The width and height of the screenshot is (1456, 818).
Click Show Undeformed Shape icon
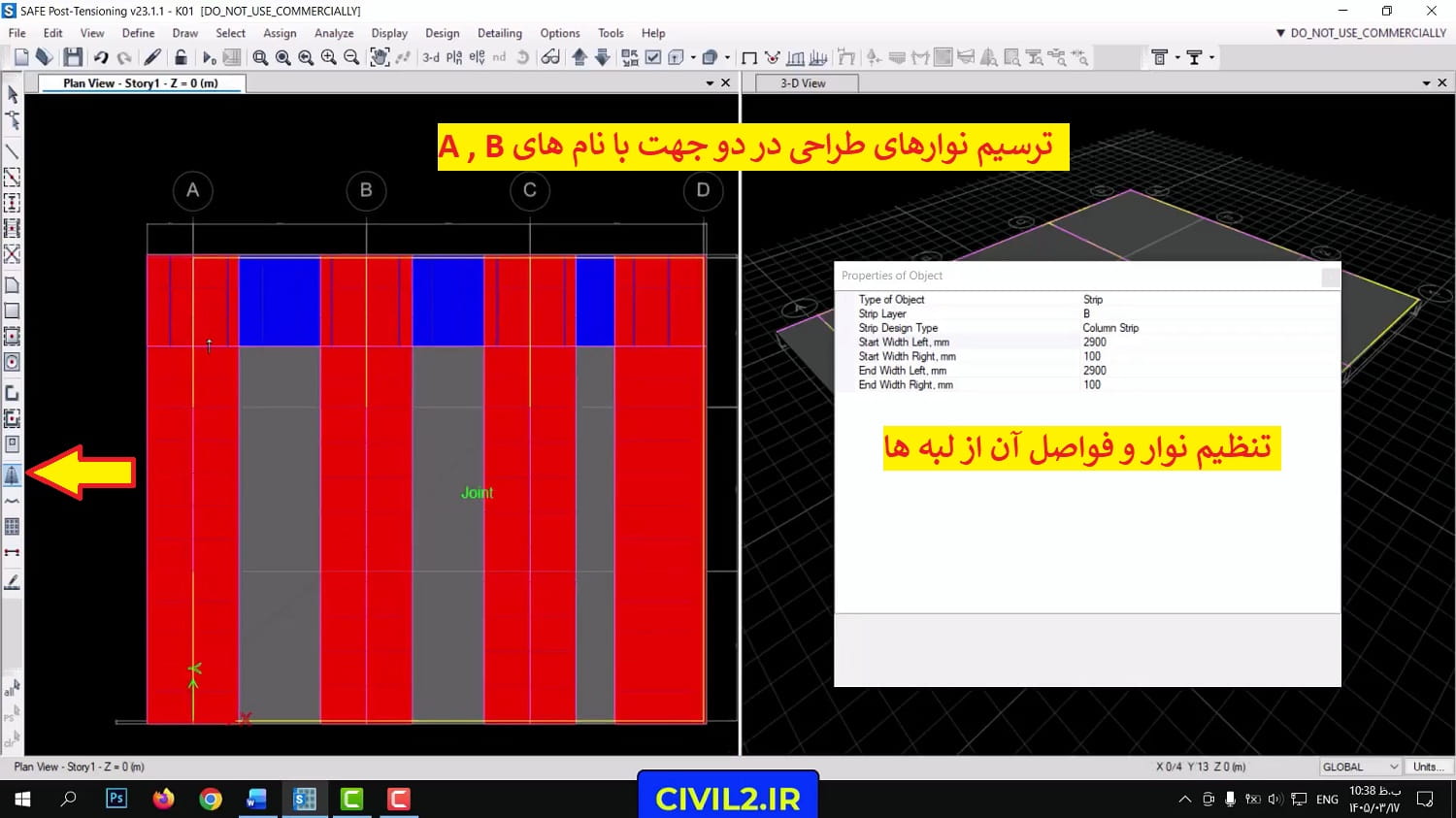(x=749, y=57)
